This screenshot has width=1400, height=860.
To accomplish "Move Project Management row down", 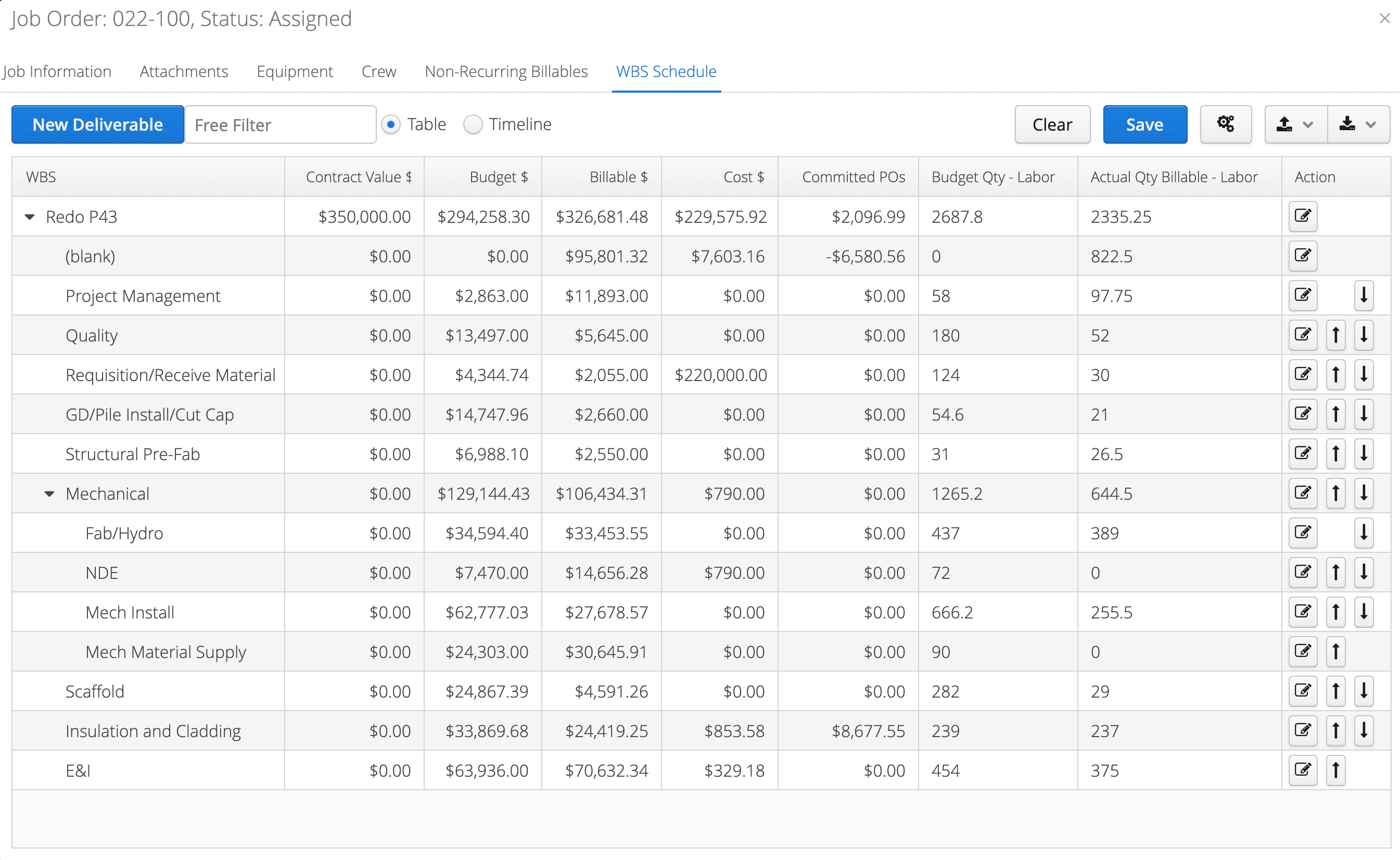I will (1364, 295).
